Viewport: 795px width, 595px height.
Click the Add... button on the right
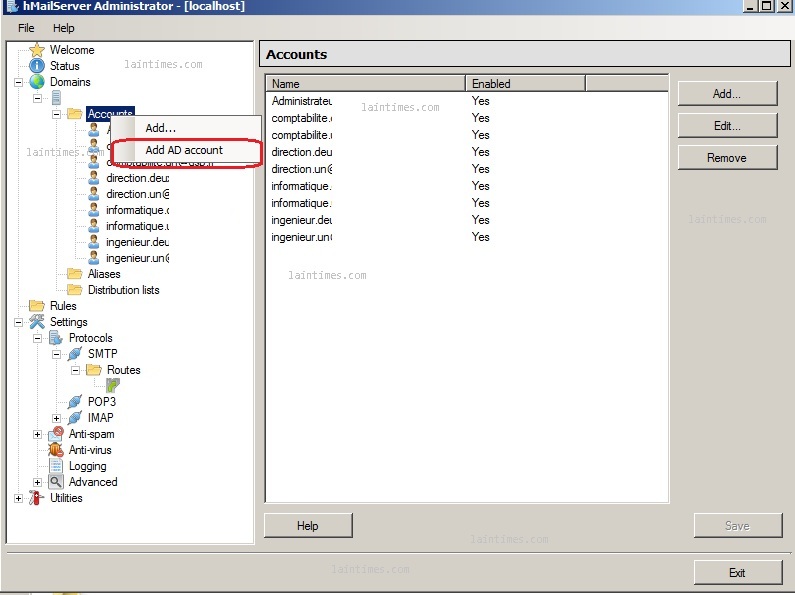tap(727, 94)
